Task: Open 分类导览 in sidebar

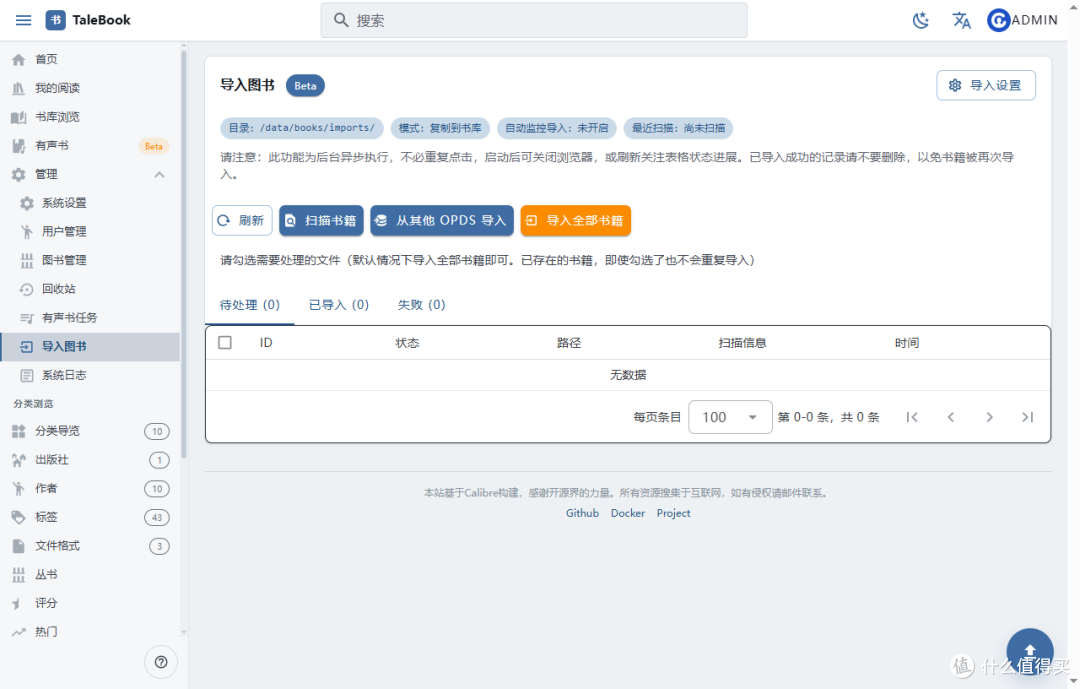Action: coord(90,431)
